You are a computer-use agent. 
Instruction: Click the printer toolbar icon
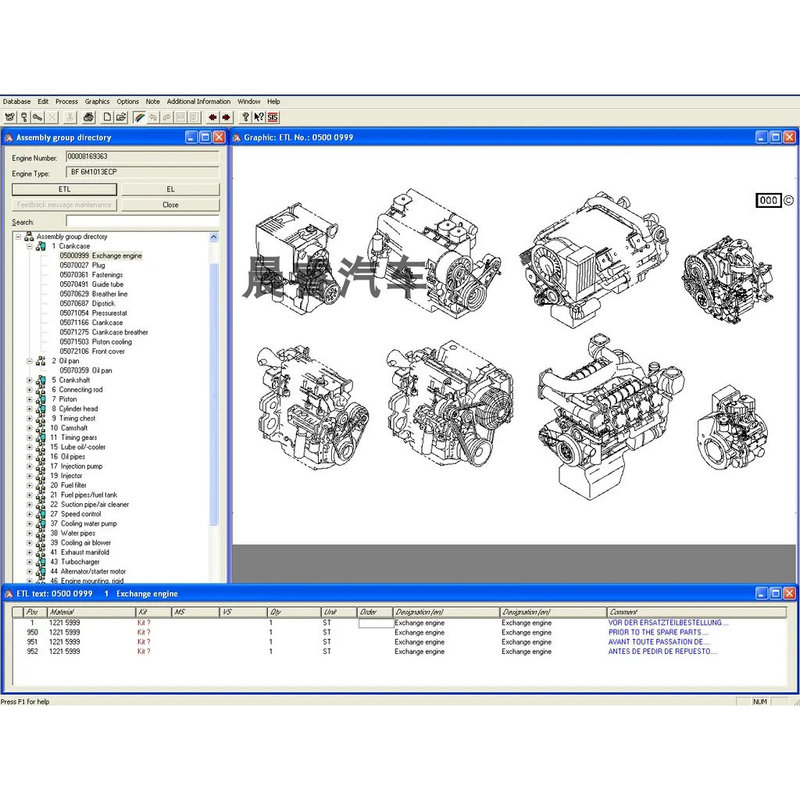(x=89, y=117)
